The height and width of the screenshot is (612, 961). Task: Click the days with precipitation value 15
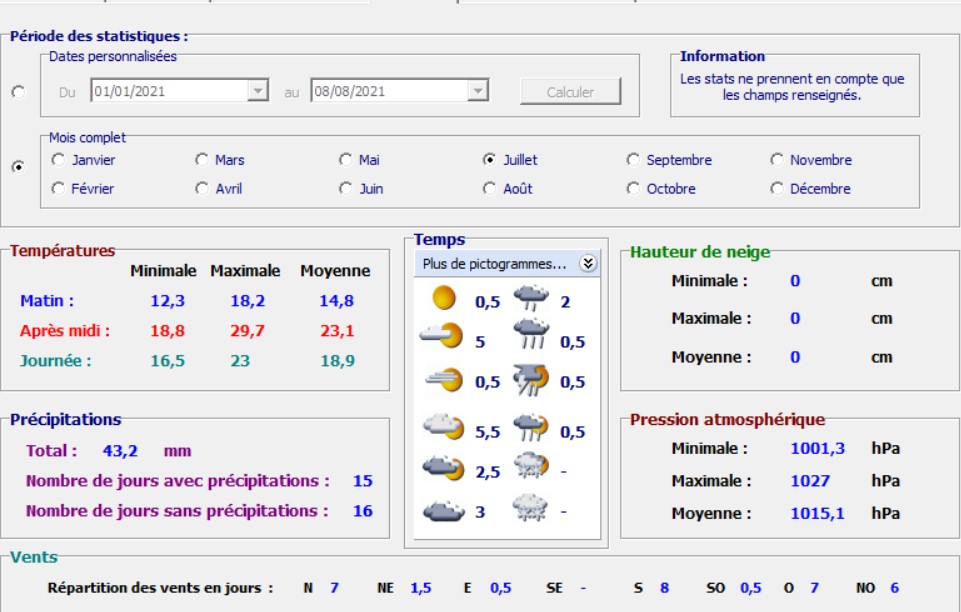click(362, 481)
